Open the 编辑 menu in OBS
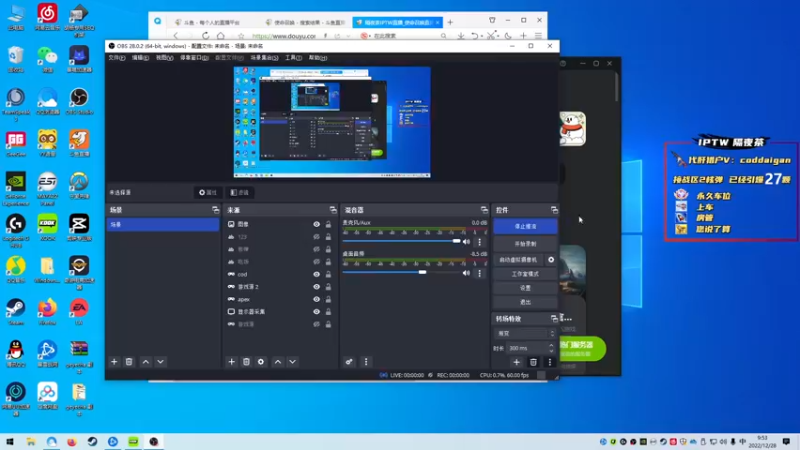 (x=140, y=58)
